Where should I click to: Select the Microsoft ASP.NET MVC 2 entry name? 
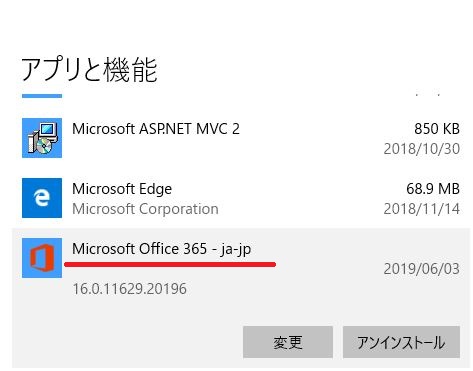156,129
